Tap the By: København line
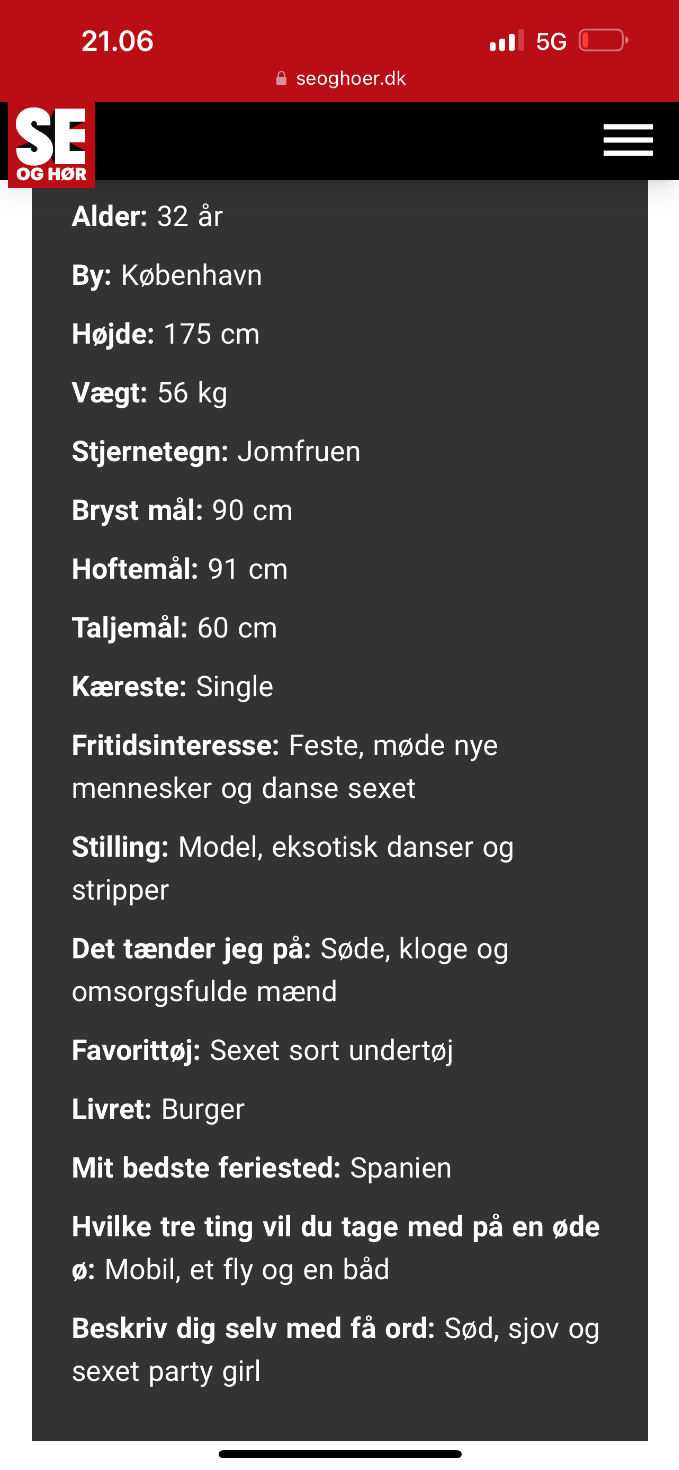The width and height of the screenshot is (679, 1470). 167,275
